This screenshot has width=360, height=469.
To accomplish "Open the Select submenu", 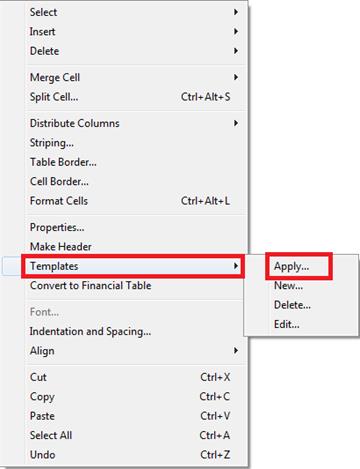I will point(133,12).
